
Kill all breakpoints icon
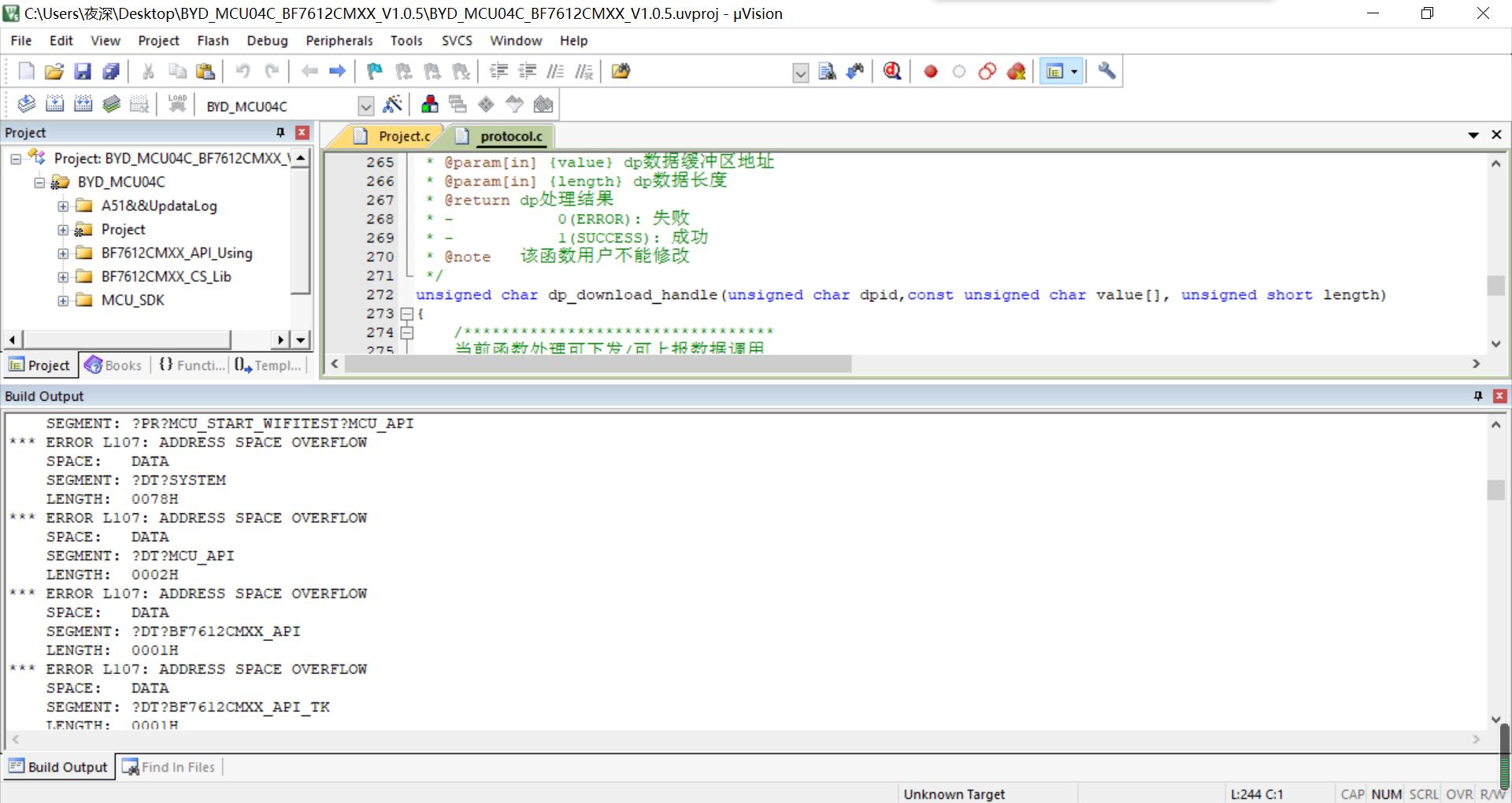(x=1016, y=72)
